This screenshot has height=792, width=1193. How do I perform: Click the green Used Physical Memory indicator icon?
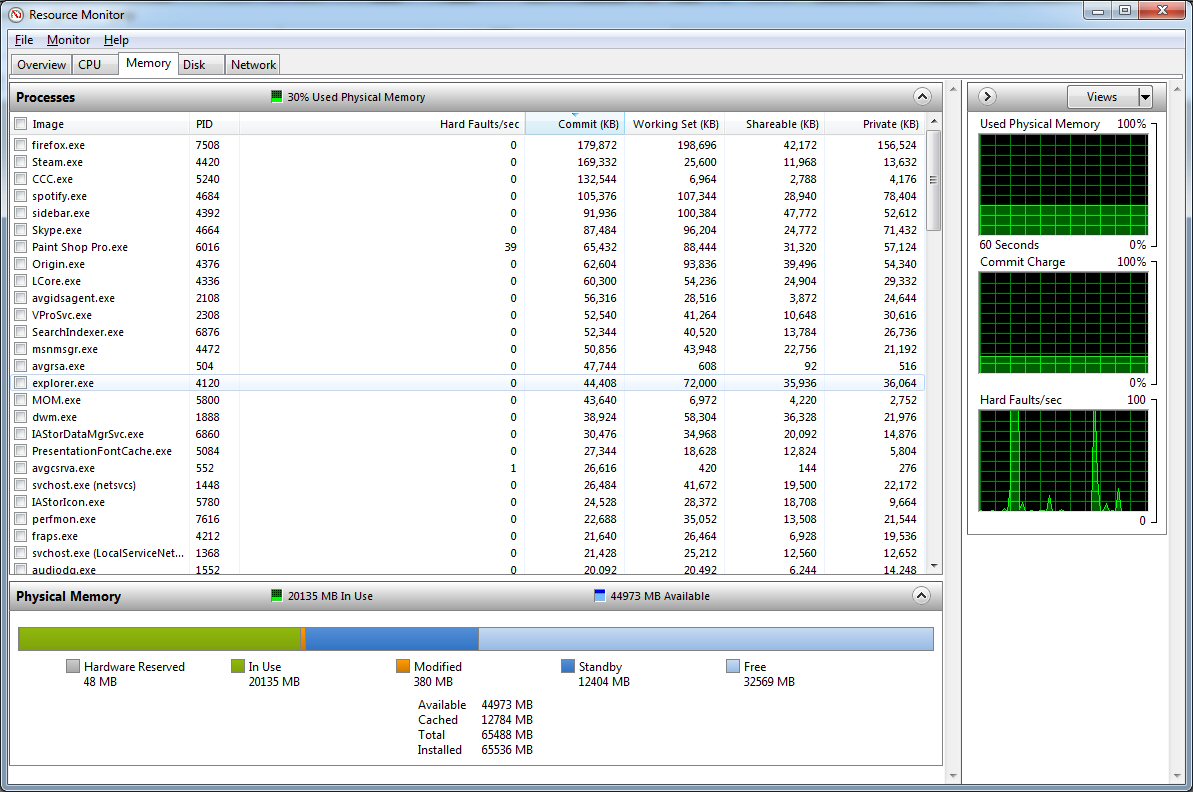276,97
